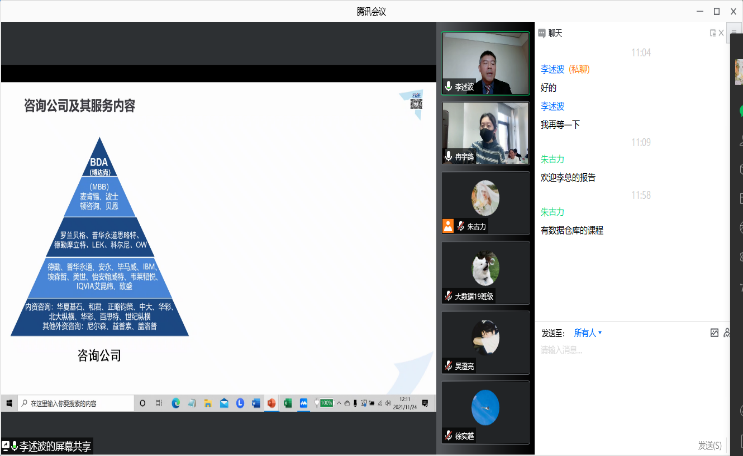
Task: Open the 所有人 recipient dropdown
Action: coord(587,332)
